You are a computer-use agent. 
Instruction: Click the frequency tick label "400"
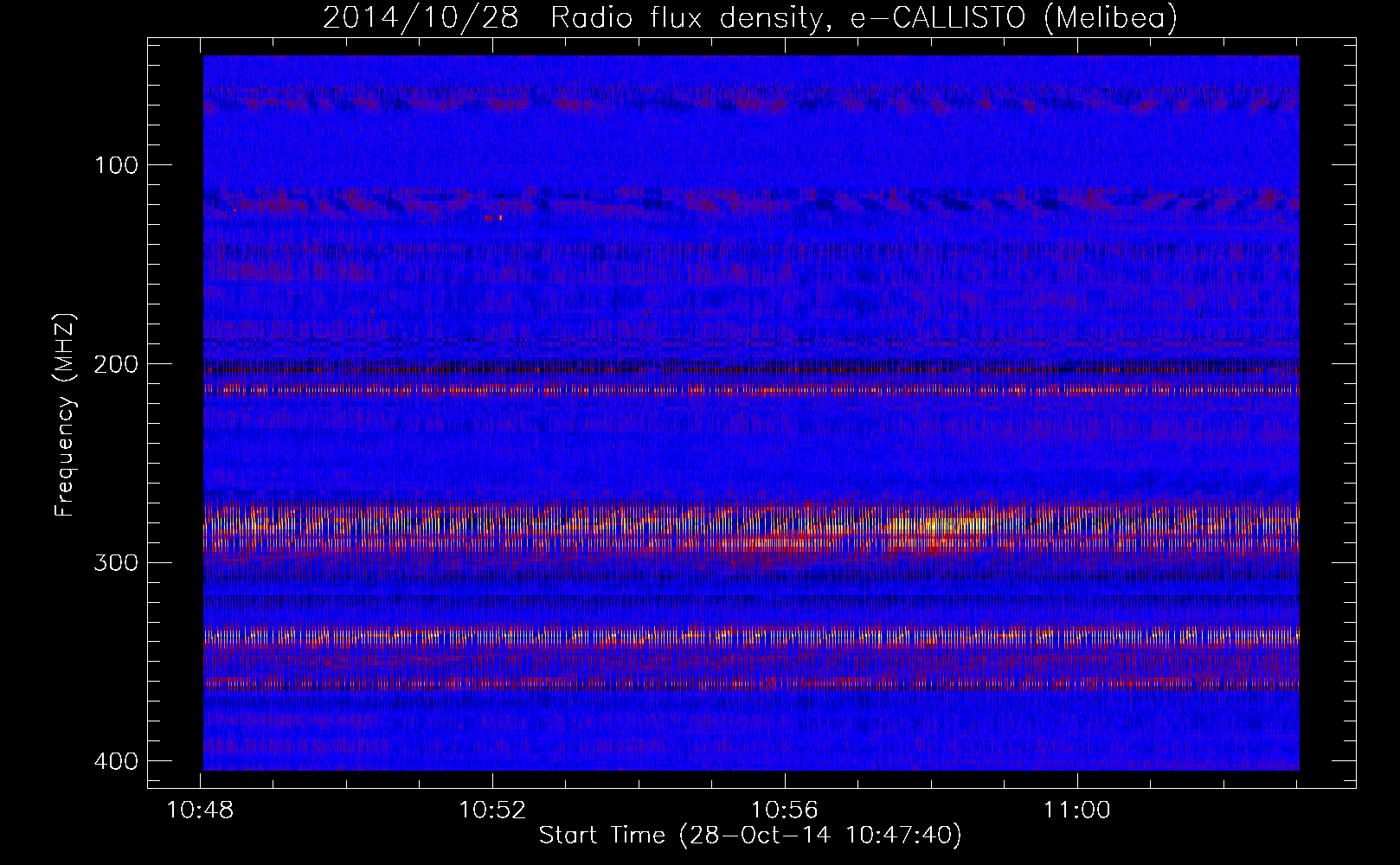[x=115, y=761]
